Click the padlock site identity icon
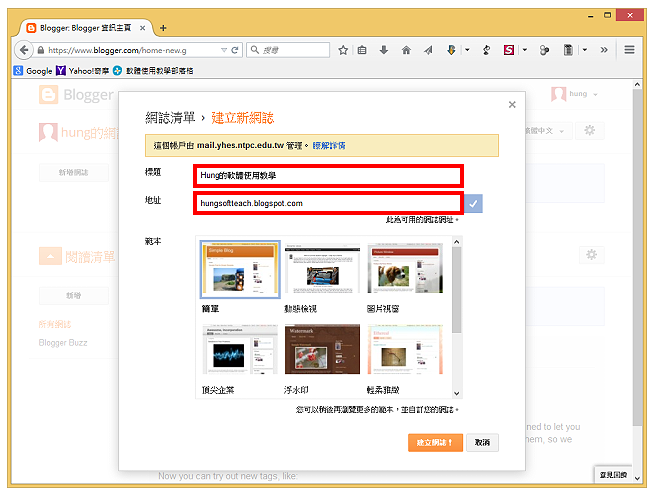Image resolution: width=657 pixels, height=502 pixels. [40, 50]
